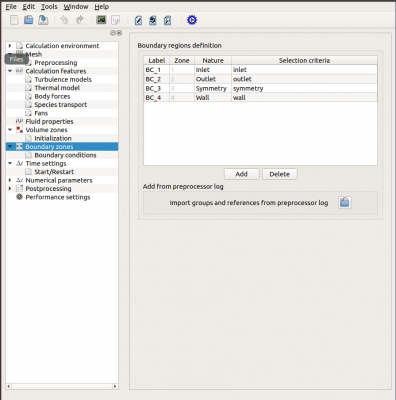Sort by the Zone column header
This screenshot has width=396, height=400.
(x=182, y=60)
